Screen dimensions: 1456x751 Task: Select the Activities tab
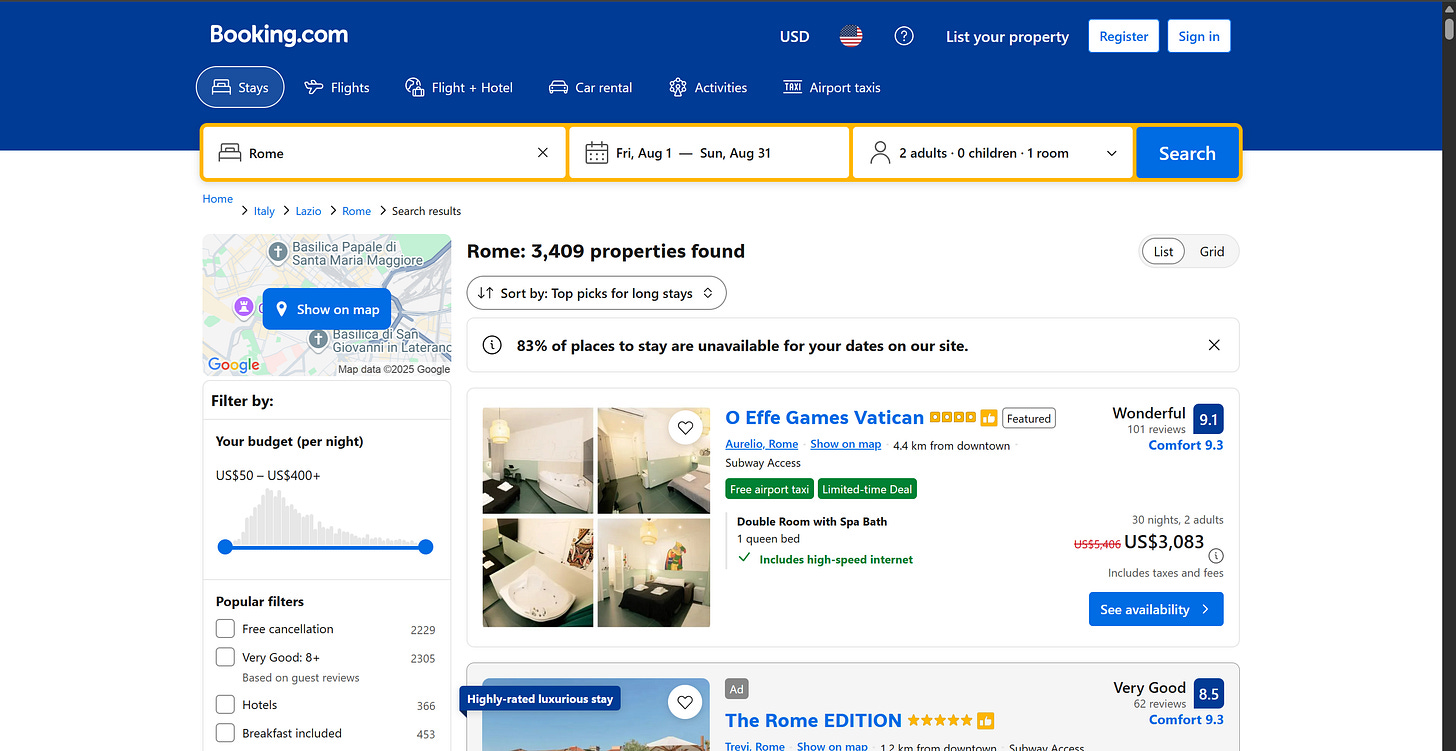[x=708, y=87]
